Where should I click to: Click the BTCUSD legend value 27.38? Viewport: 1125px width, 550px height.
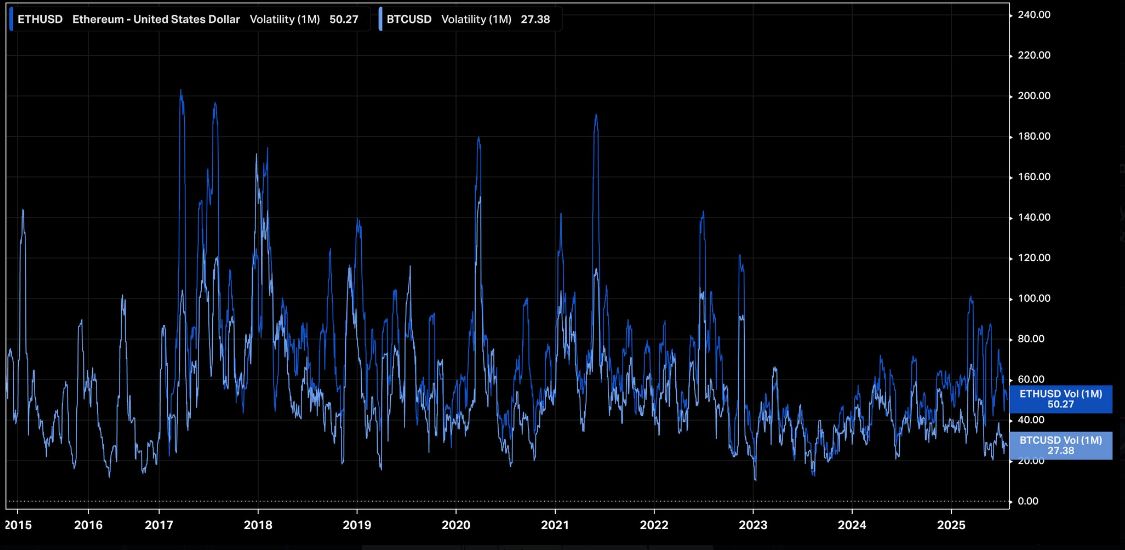pyautogui.click(x=536, y=19)
